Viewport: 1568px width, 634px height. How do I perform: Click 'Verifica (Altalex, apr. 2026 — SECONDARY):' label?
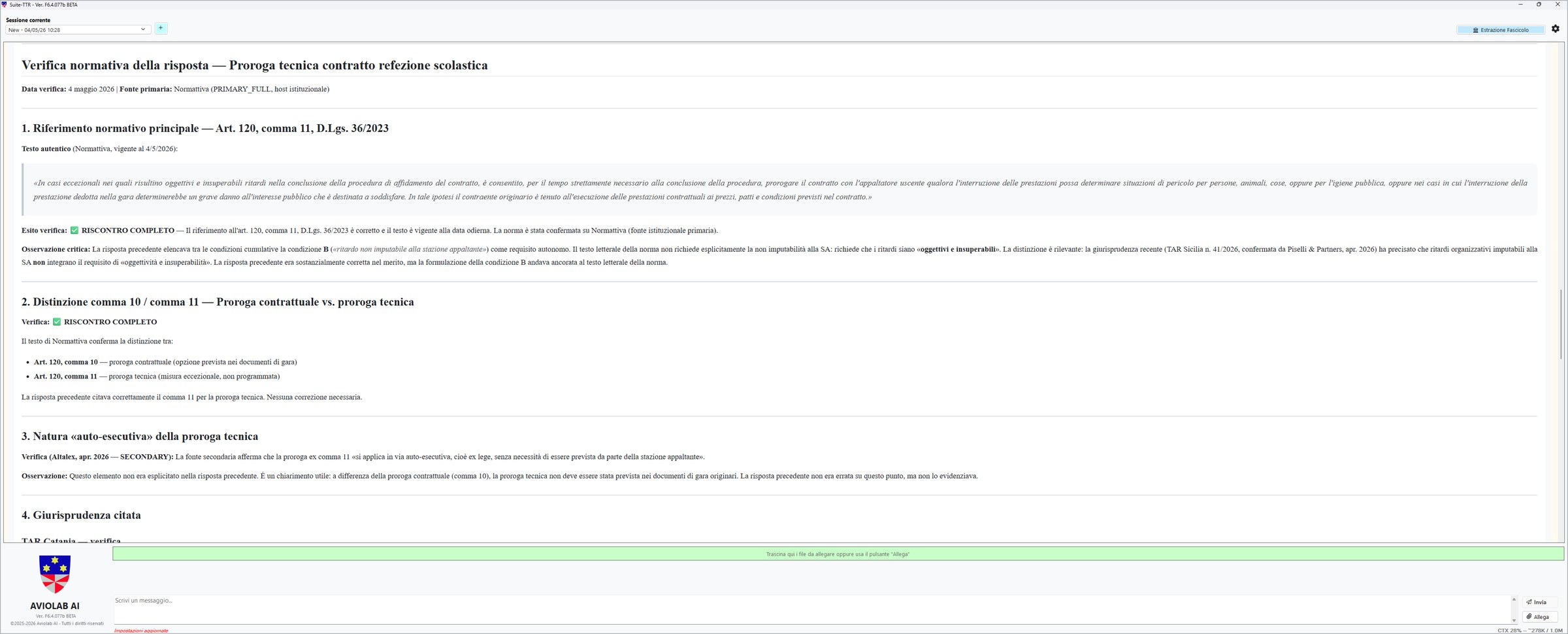(97, 457)
